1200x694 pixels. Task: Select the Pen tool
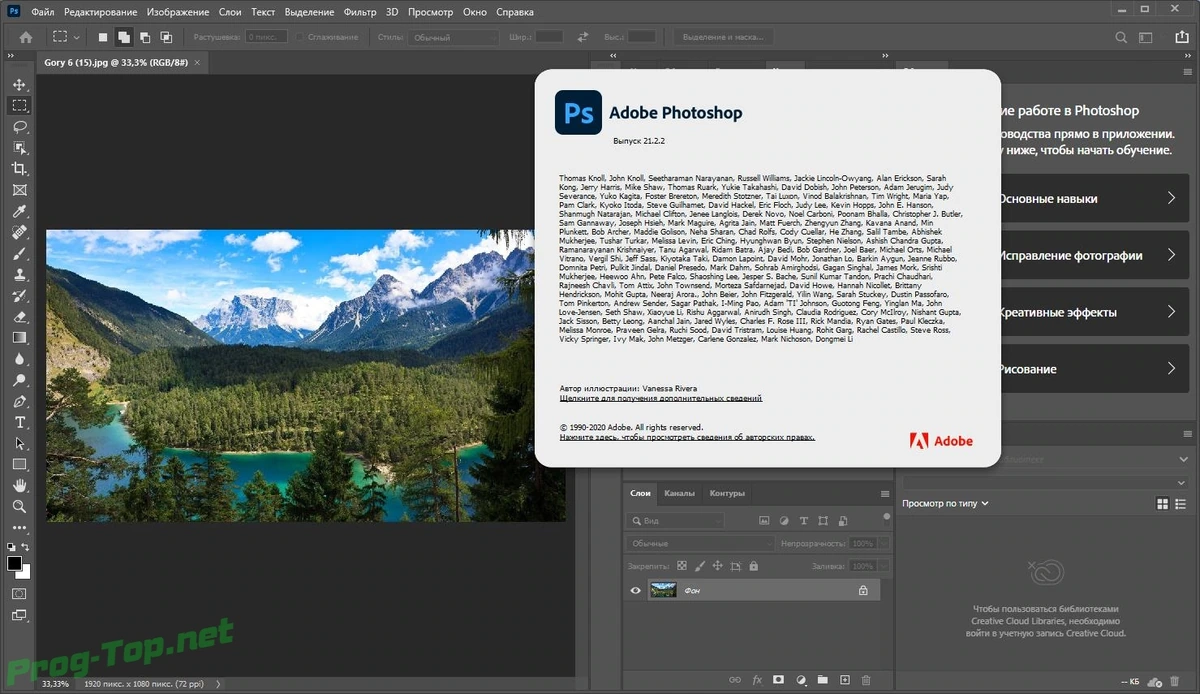click(19, 402)
